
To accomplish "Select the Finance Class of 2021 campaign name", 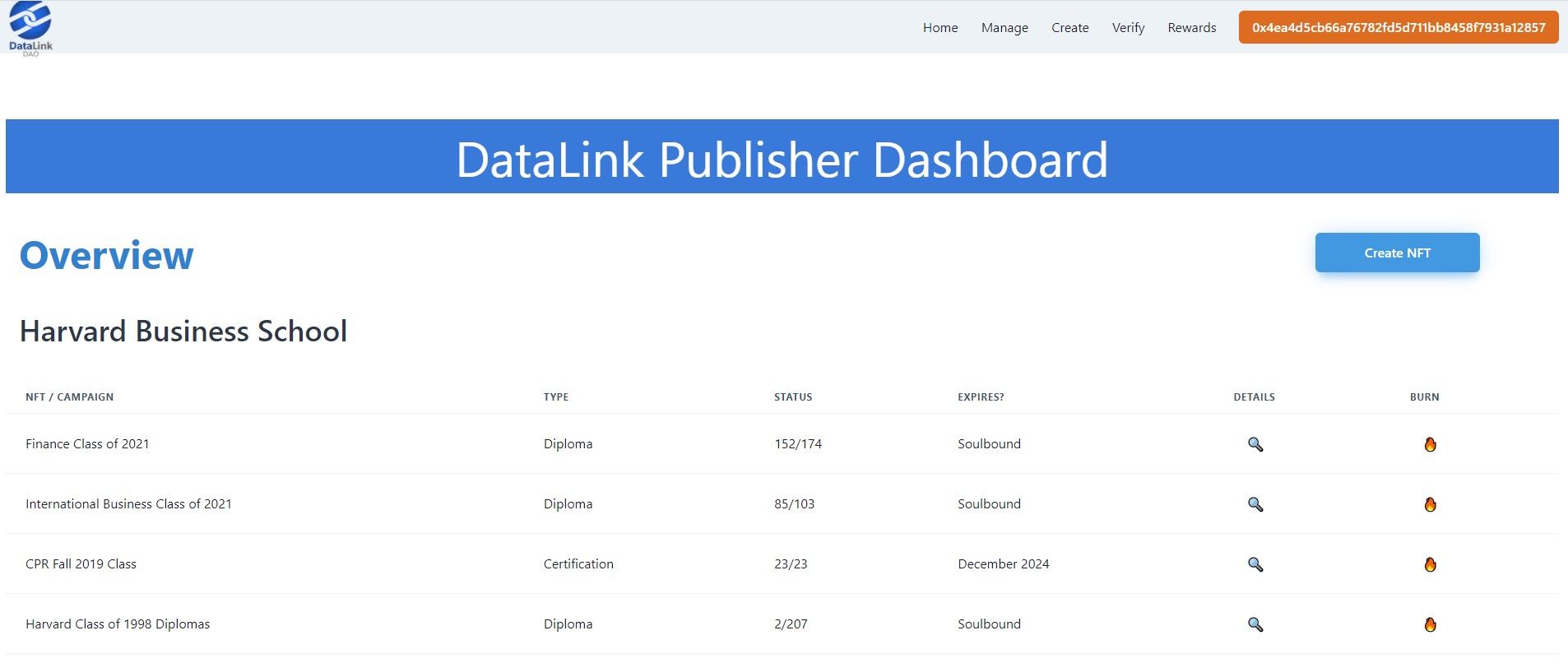I will click(87, 444).
